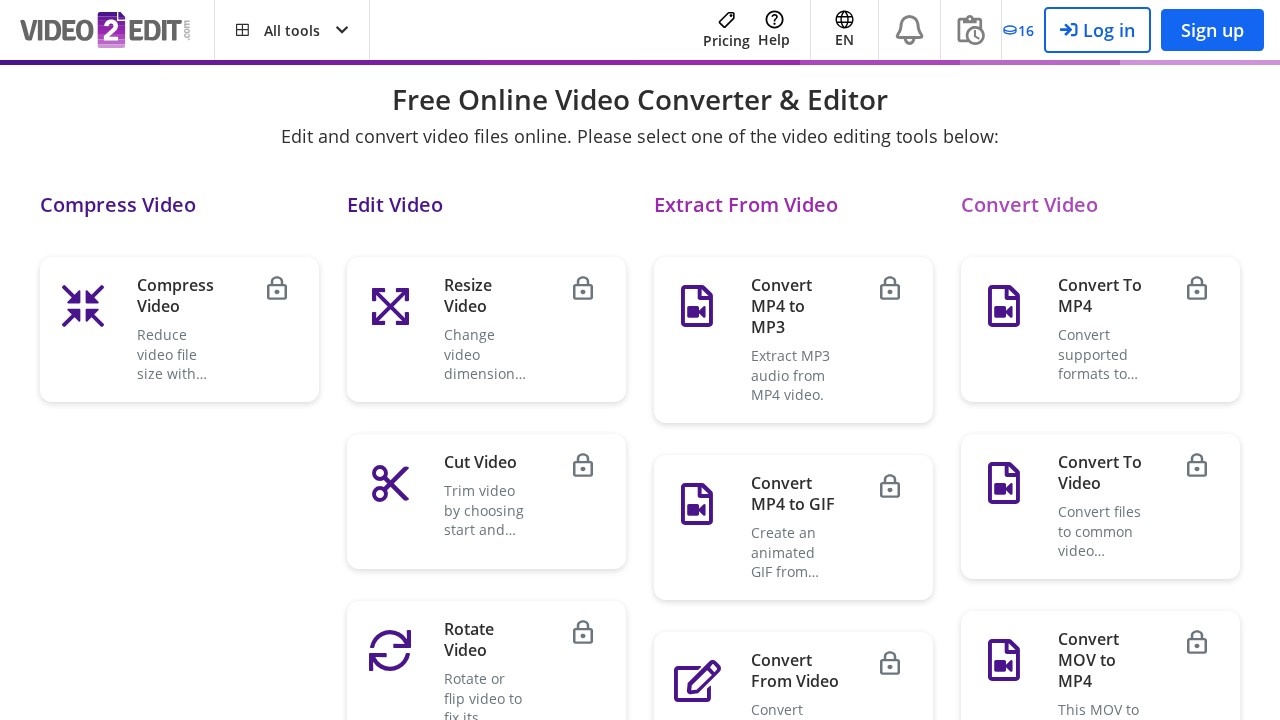
Task: Click the Edit Video category heading
Action: 395,205
